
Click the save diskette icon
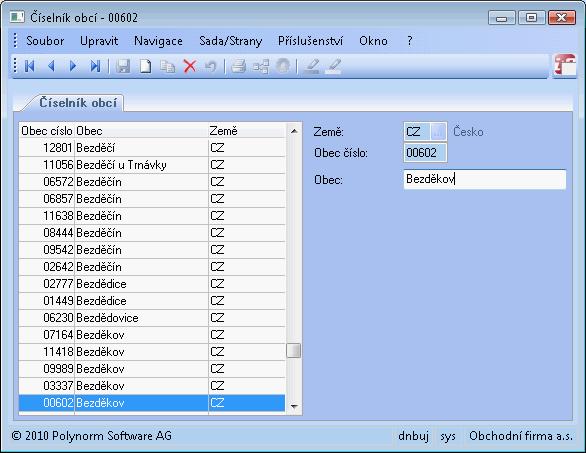pyautogui.click(x=123, y=66)
